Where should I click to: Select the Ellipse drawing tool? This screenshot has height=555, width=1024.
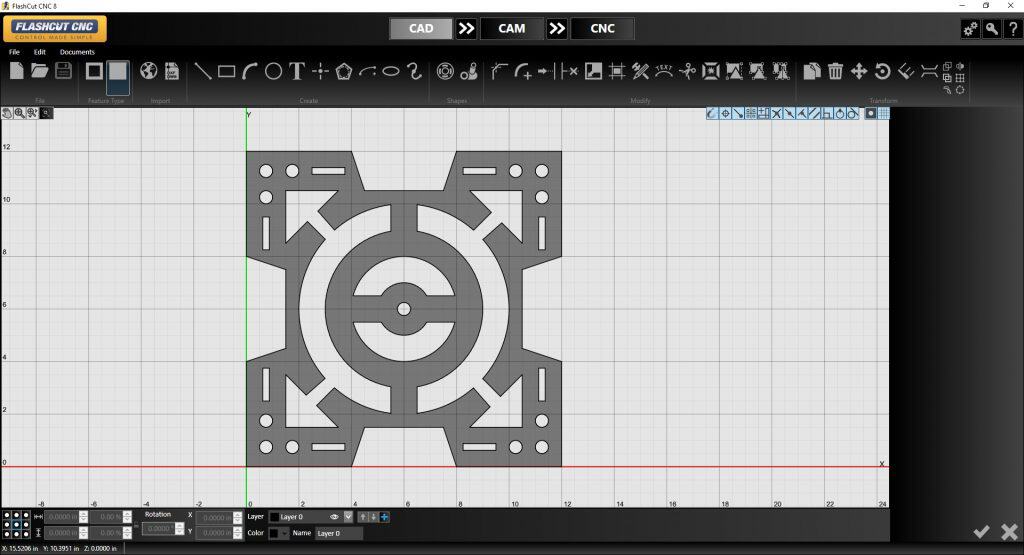click(391, 71)
